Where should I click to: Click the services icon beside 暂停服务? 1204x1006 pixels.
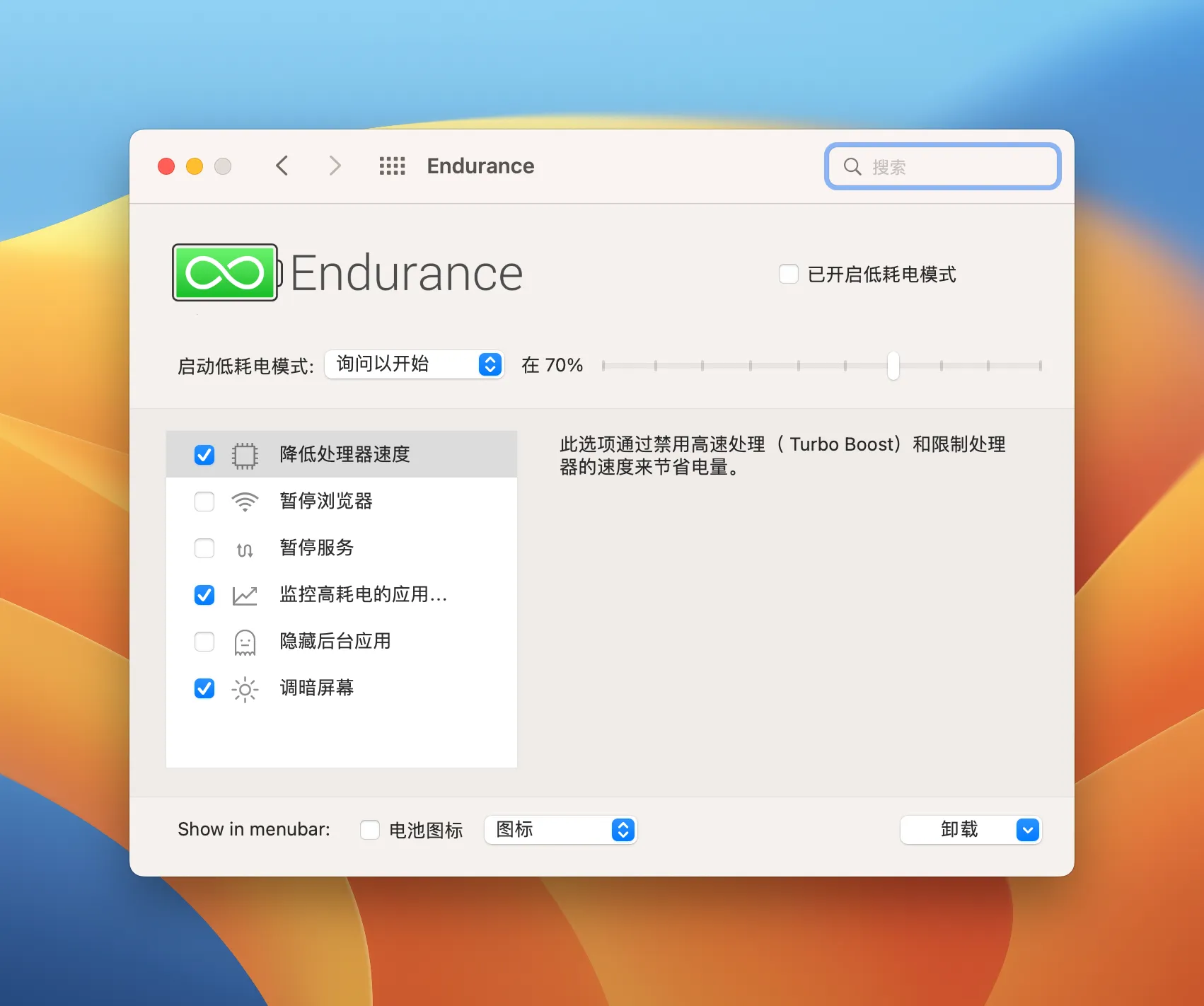[245, 549]
